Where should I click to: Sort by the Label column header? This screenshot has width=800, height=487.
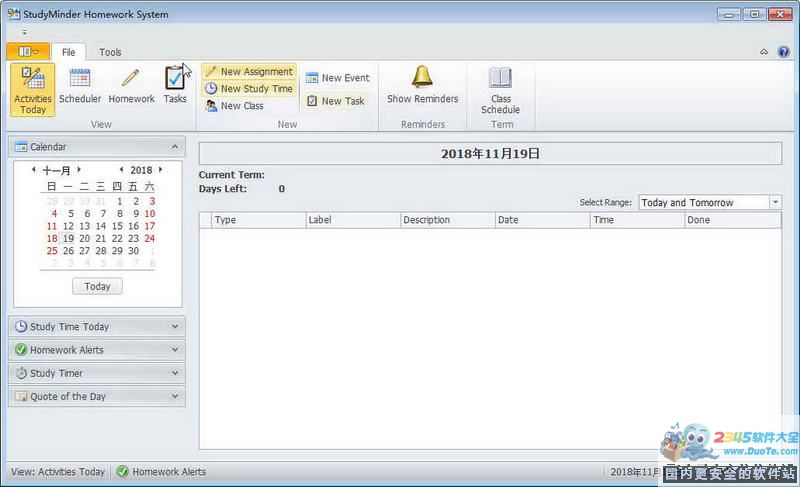[353, 220]
